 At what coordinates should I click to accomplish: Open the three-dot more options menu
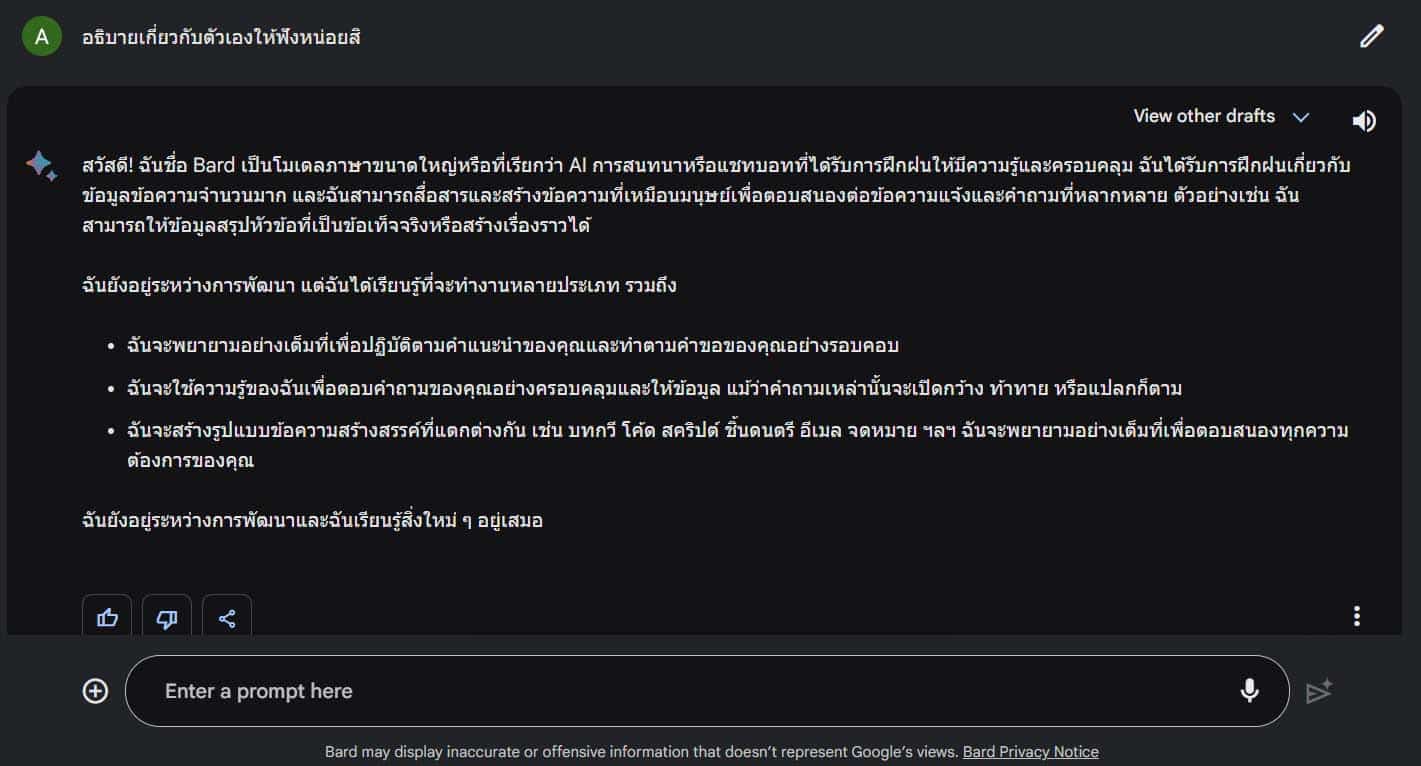1357,616
